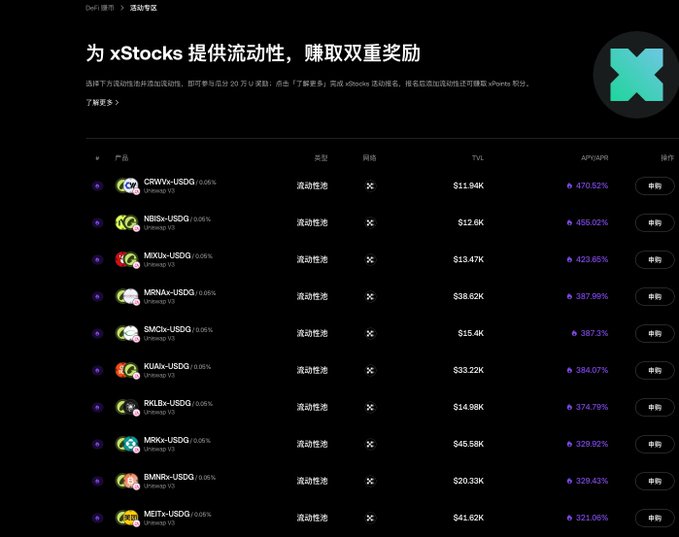Screen dimensions: 679x537
Task: Click the CRWVx-USDG product name
Action: coord(169,182)
